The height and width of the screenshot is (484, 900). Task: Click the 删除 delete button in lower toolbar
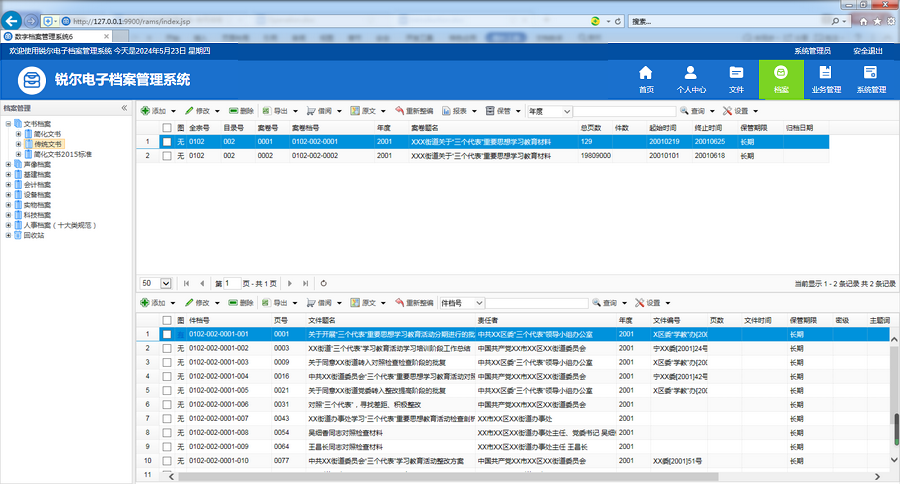tap(241, 303)
